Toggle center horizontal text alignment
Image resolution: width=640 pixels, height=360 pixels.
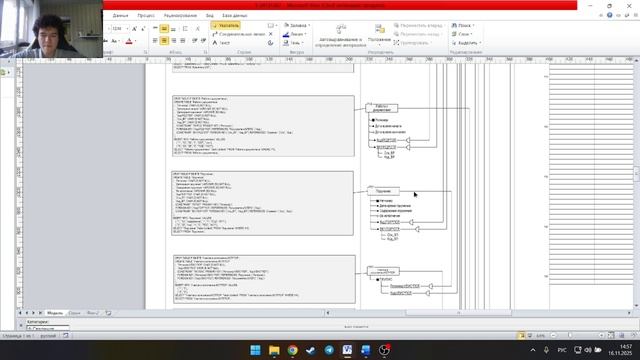(164, 41)
